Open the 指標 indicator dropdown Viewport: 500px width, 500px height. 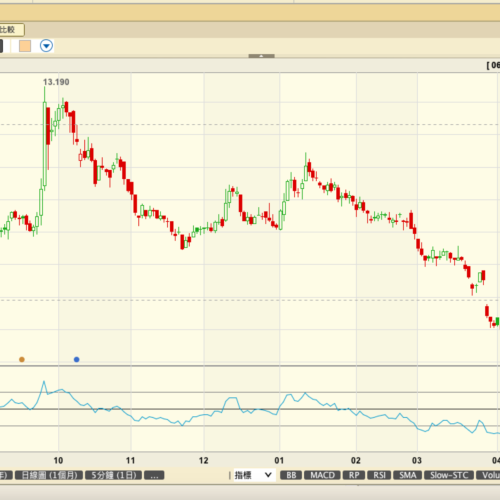[x=254, y=475]
